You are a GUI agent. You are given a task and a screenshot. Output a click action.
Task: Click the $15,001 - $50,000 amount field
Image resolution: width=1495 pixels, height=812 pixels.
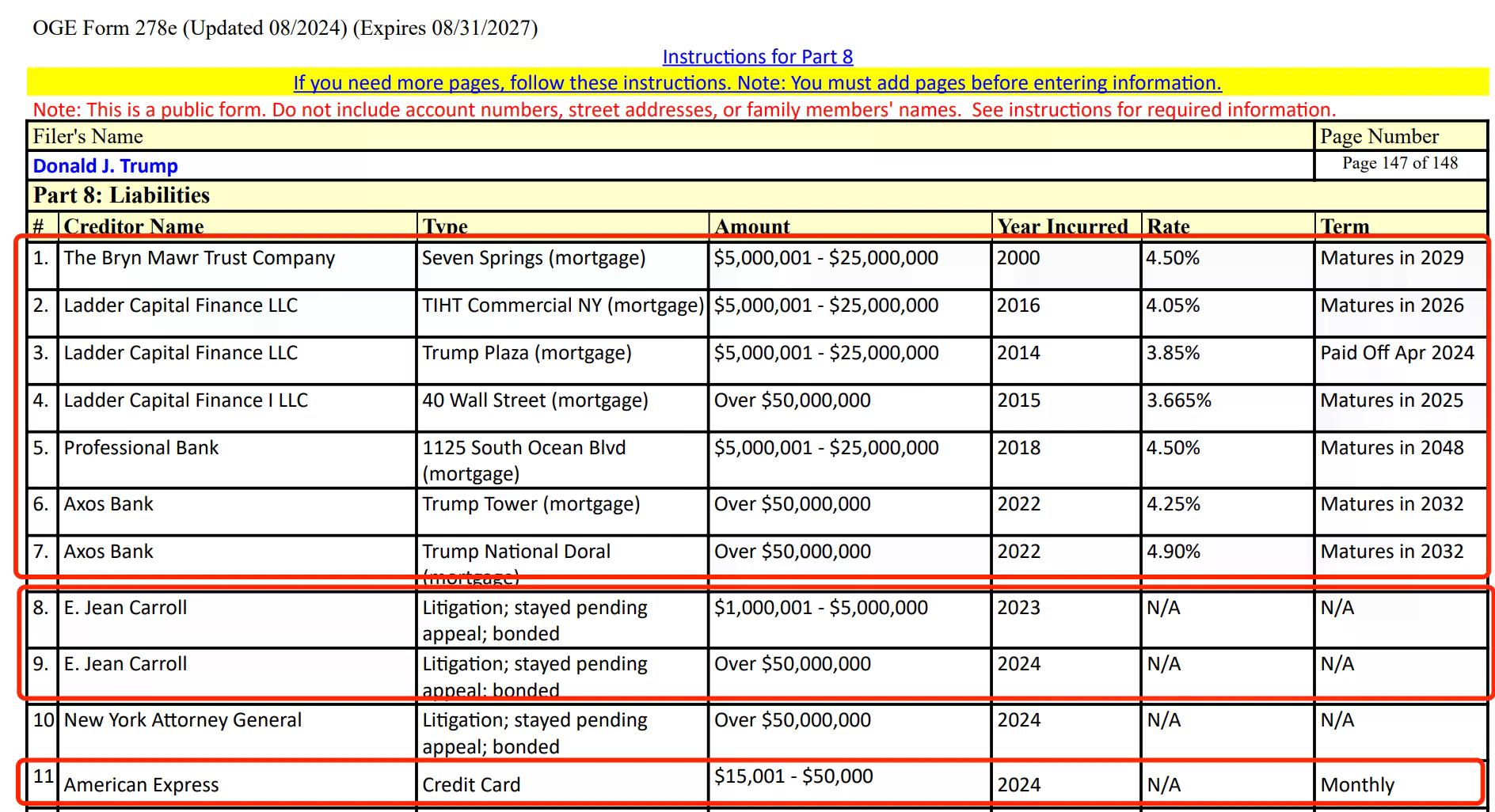(x=793, y=777)
